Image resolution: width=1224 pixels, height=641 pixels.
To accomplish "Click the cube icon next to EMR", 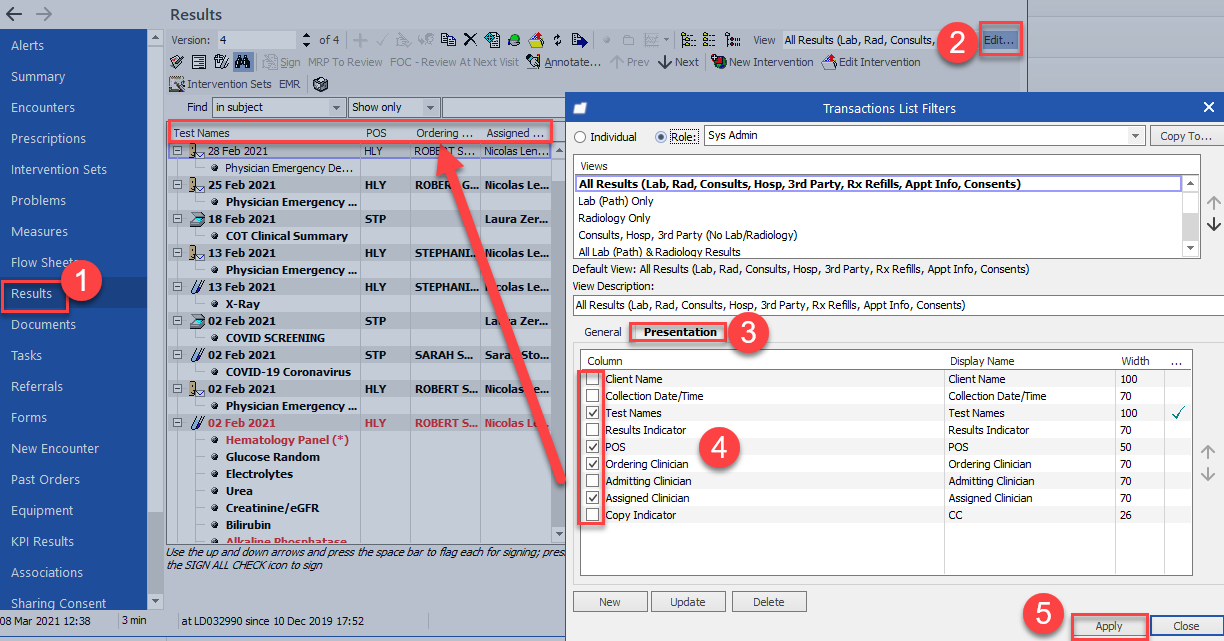I will tap(320, 84).
